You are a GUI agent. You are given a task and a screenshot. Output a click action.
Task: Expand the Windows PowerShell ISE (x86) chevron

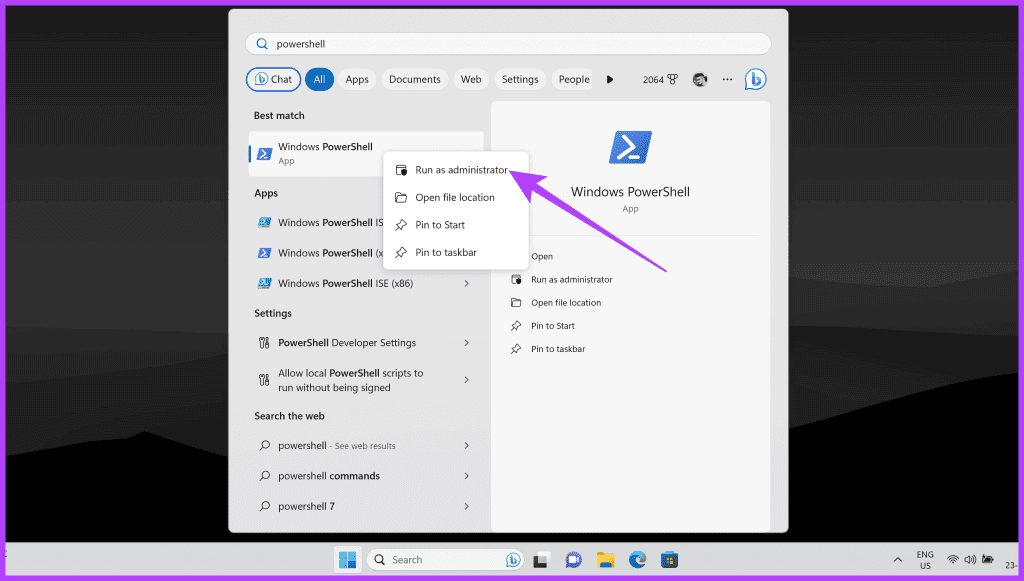[x=466, y=283]
